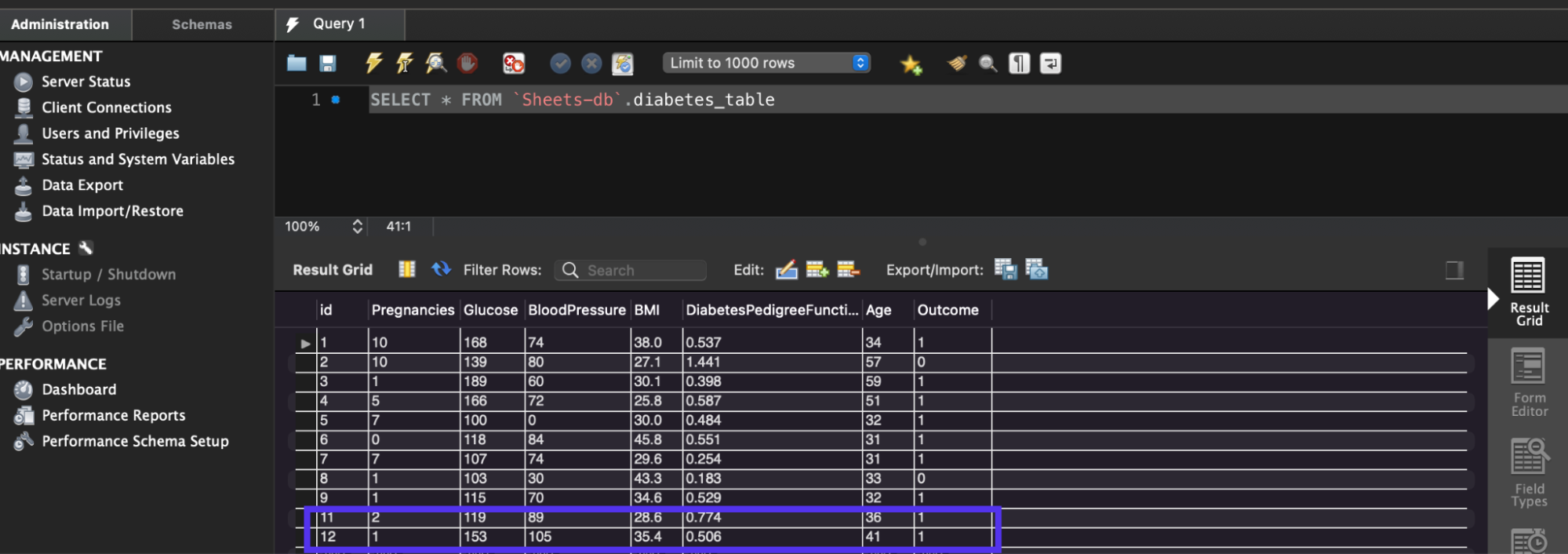Save query to snippets with star icon
The image size is (1568, 554).
click(911, 64)
